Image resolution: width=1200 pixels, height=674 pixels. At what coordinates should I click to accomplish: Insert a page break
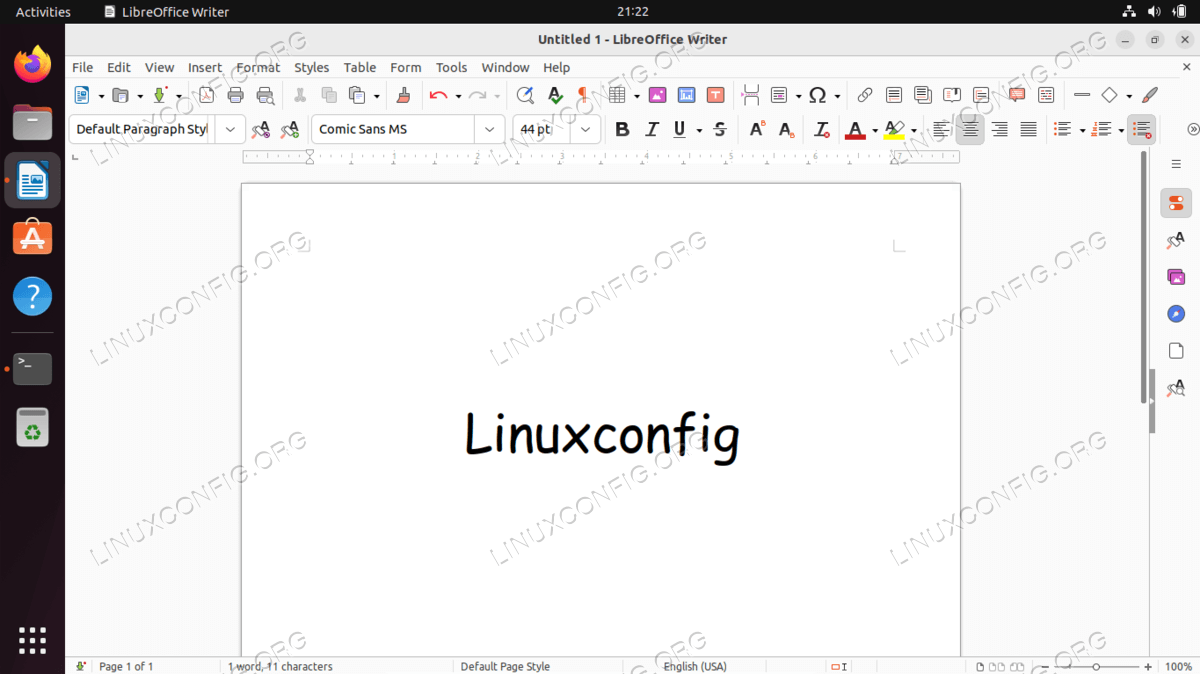[x=750, y=95]
